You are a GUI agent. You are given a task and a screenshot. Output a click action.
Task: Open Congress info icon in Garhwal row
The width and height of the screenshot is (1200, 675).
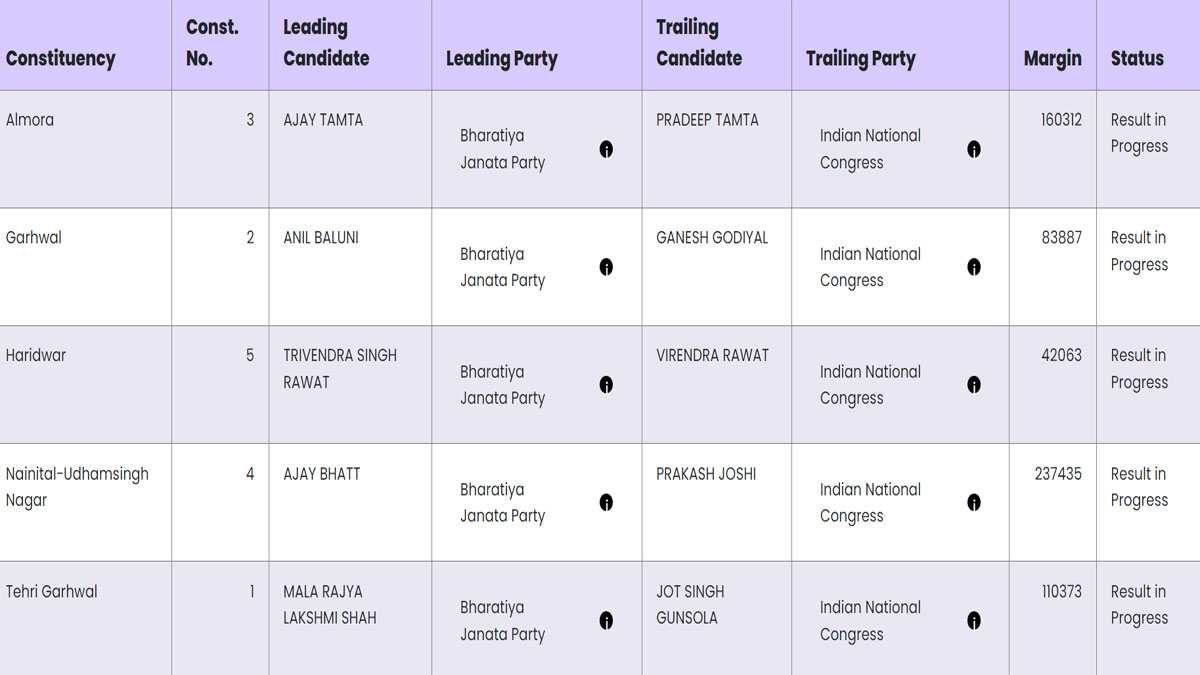click(974, 267)
